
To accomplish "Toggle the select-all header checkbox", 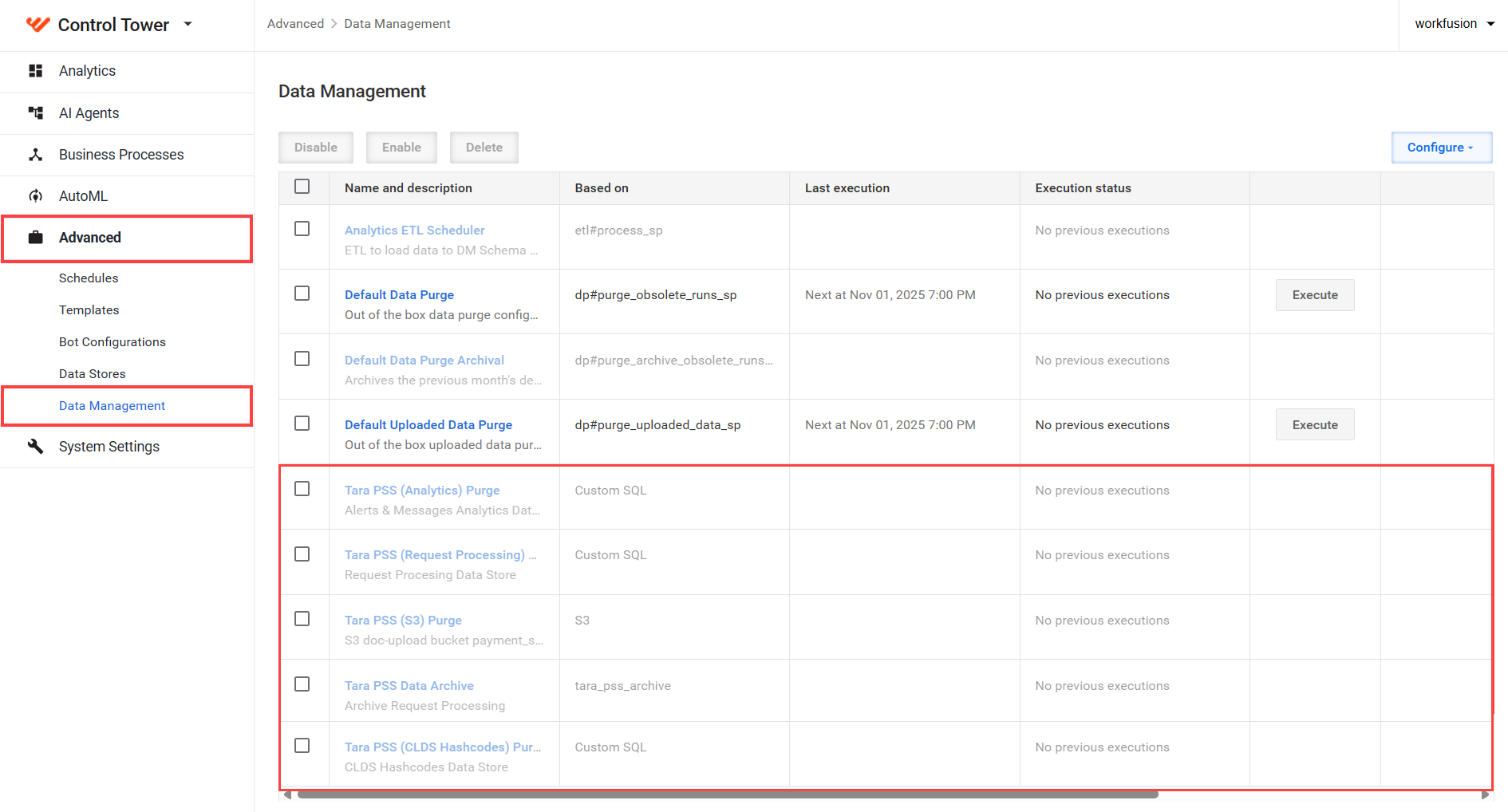I will point(302,187).
